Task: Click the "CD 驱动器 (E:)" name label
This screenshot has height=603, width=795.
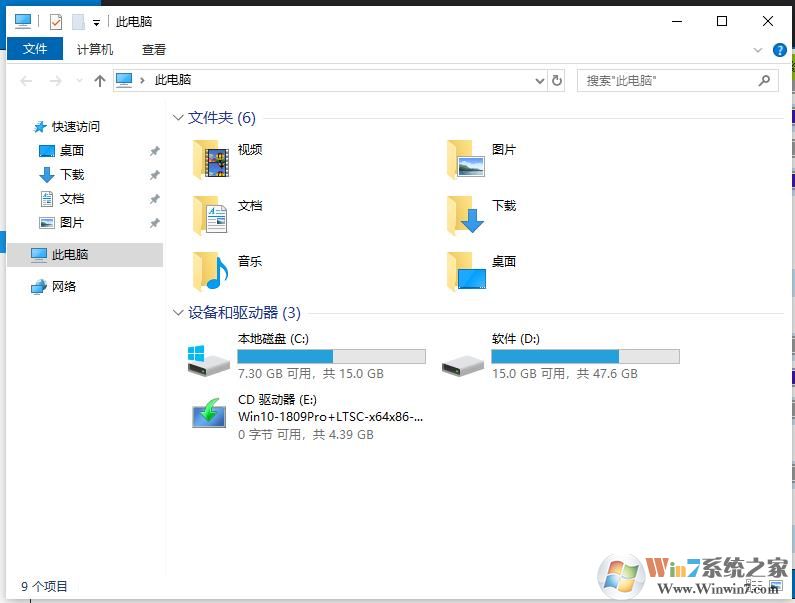Action: (x=277, y=400)
